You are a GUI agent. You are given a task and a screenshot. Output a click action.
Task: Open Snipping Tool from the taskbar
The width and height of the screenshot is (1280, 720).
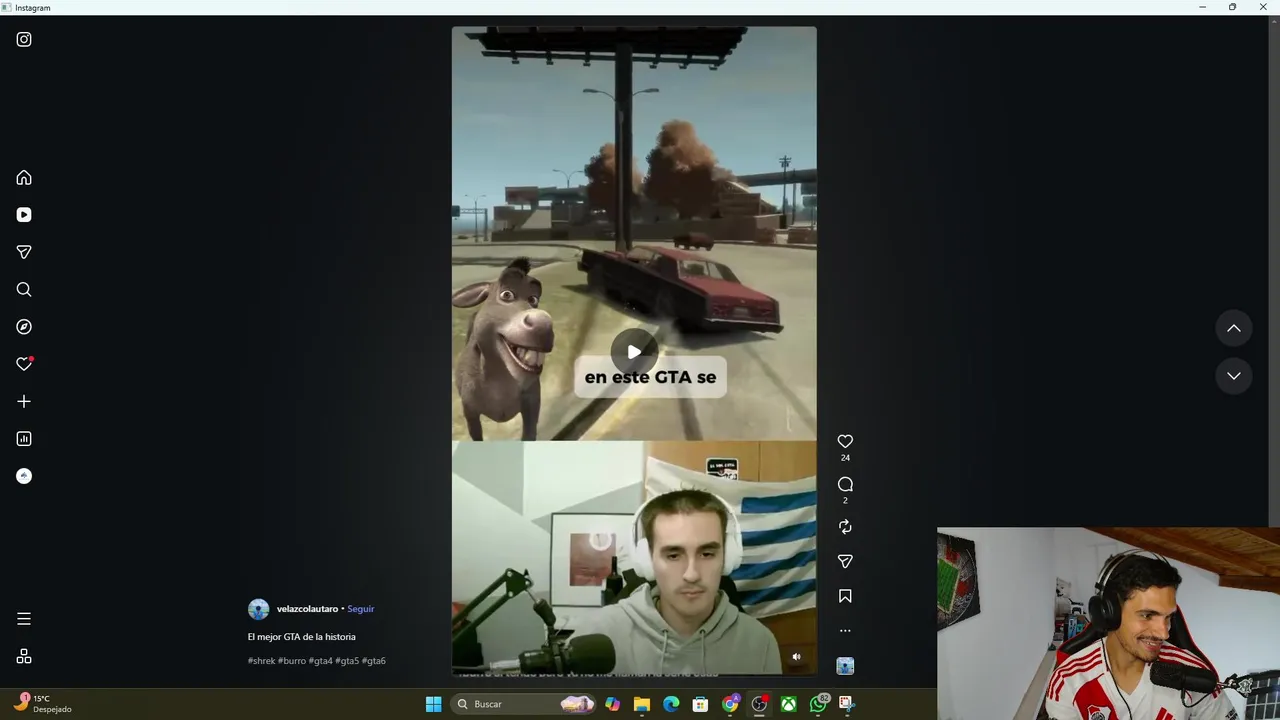point(846,704)
